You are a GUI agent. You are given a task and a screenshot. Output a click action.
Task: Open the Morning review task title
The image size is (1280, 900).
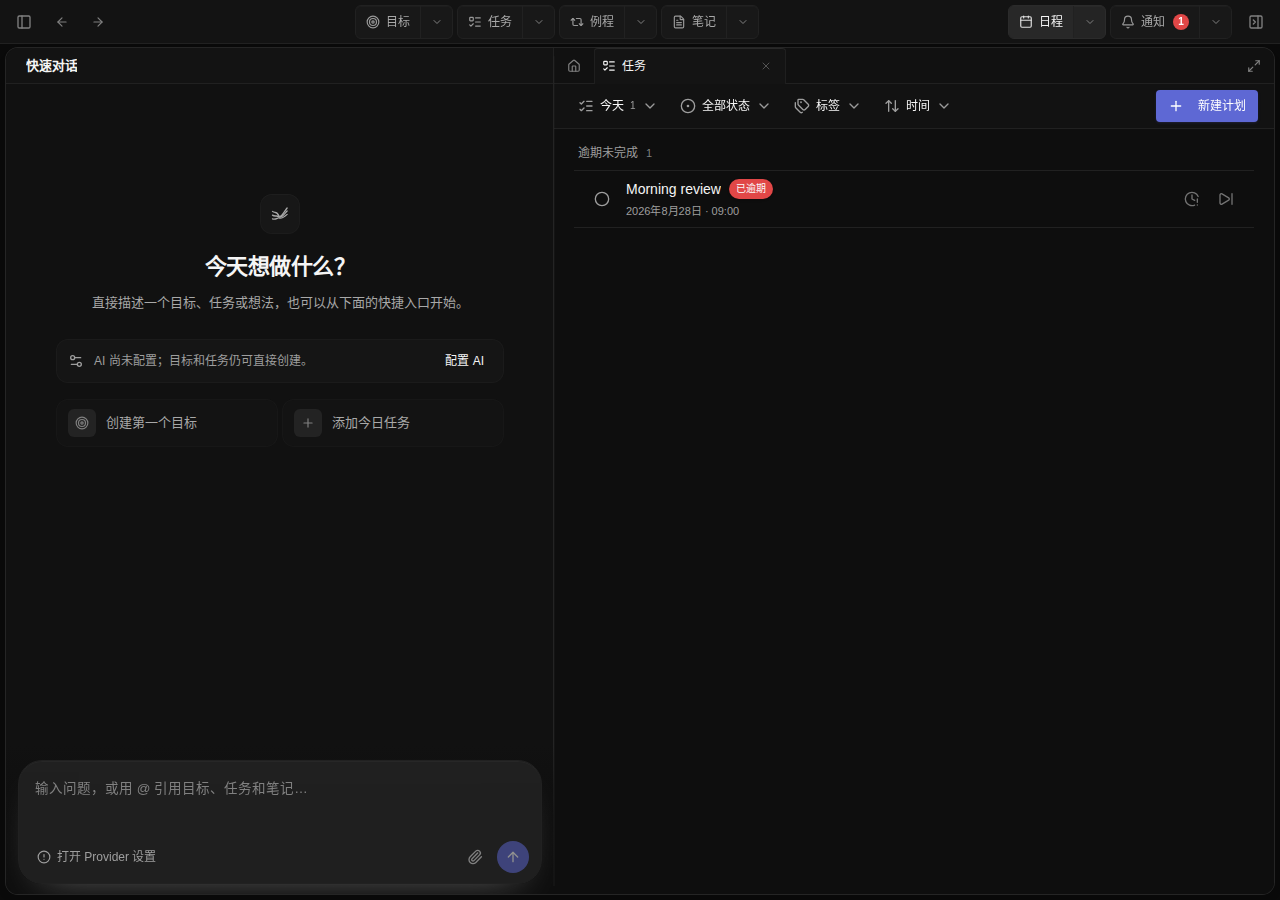[673, 189]
